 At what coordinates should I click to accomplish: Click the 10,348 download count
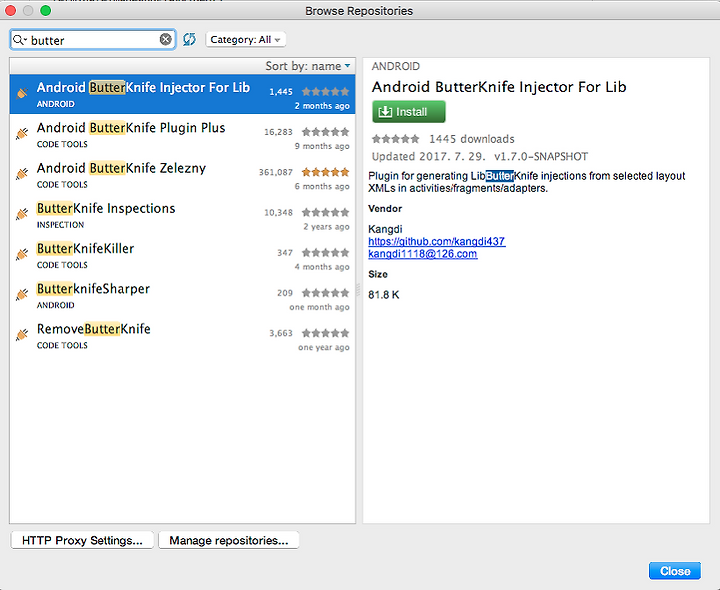[278, 212]
